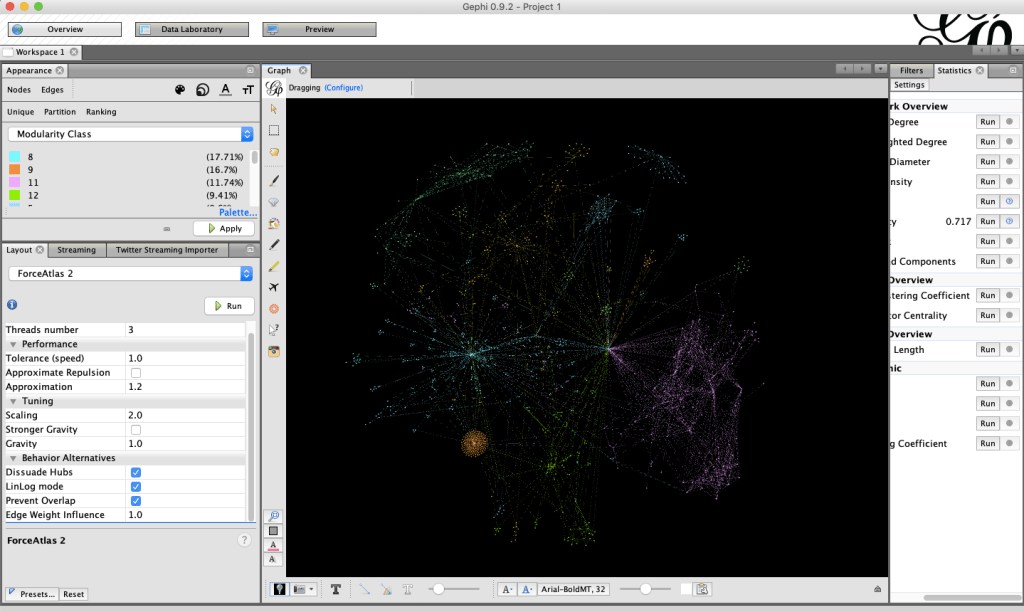Uncheck the Dissuade Hubs checkbox
Image resolution: width=1024 pixels, height=612 pixels.
point(136,472)
